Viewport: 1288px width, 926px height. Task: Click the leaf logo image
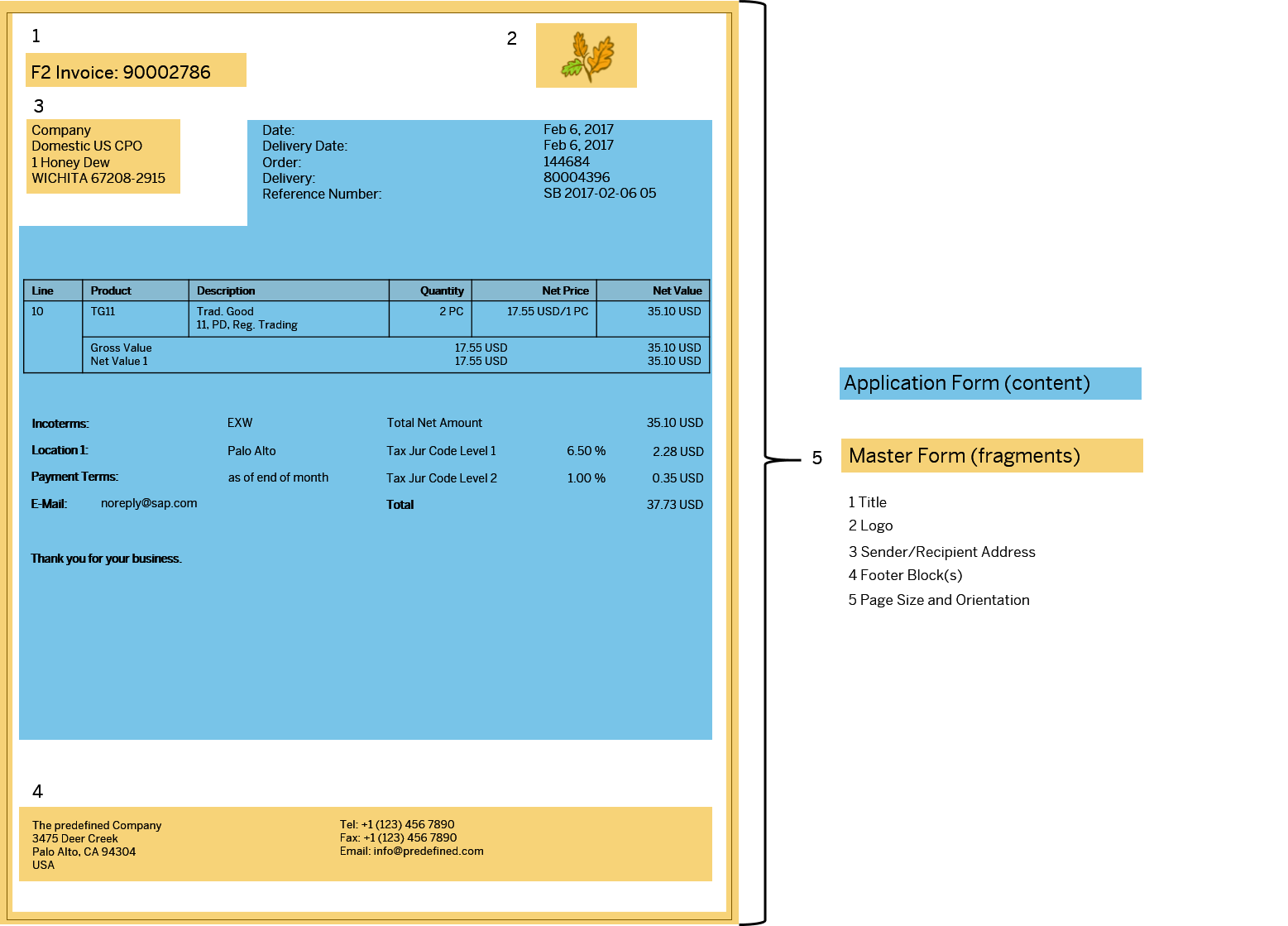(x=586, y=55)
